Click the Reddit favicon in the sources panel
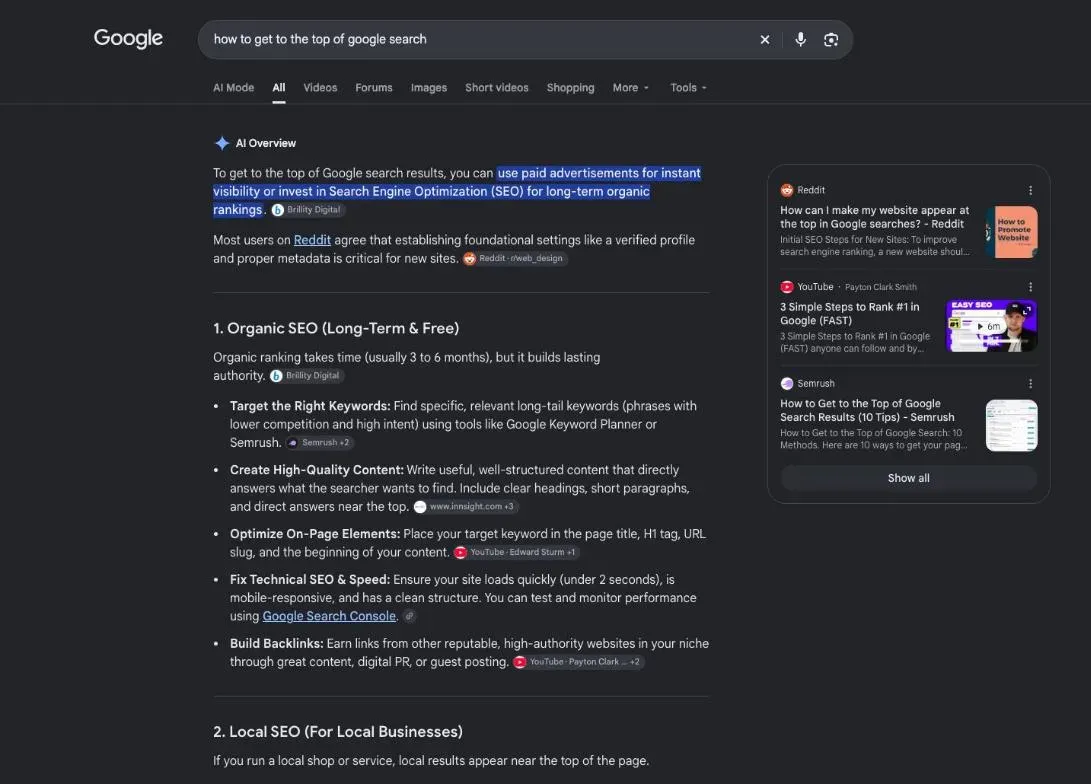Image resolution: width=1091 pixels, height=784 pixels. [787, 190]
